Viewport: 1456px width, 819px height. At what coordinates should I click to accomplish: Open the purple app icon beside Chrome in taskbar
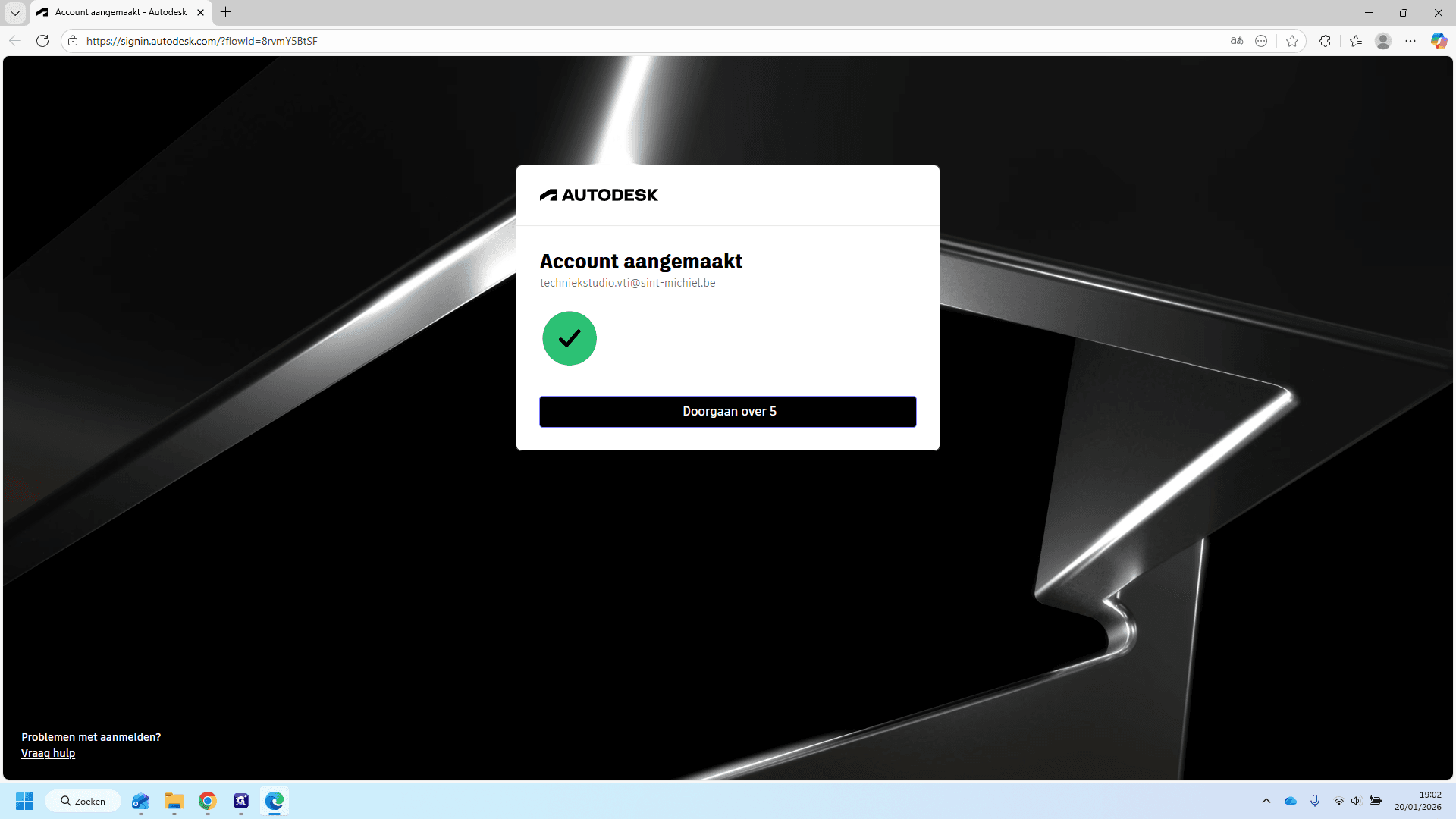pos(241,801)
